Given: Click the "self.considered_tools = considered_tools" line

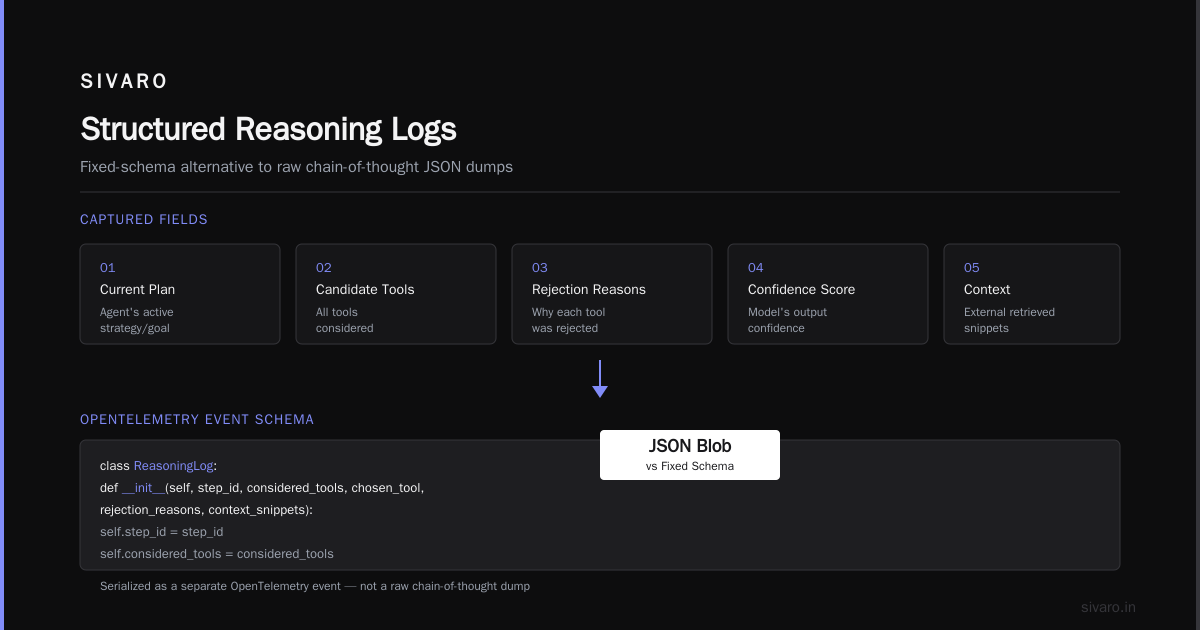Looking at the screenshot, I should coord(217,554).
